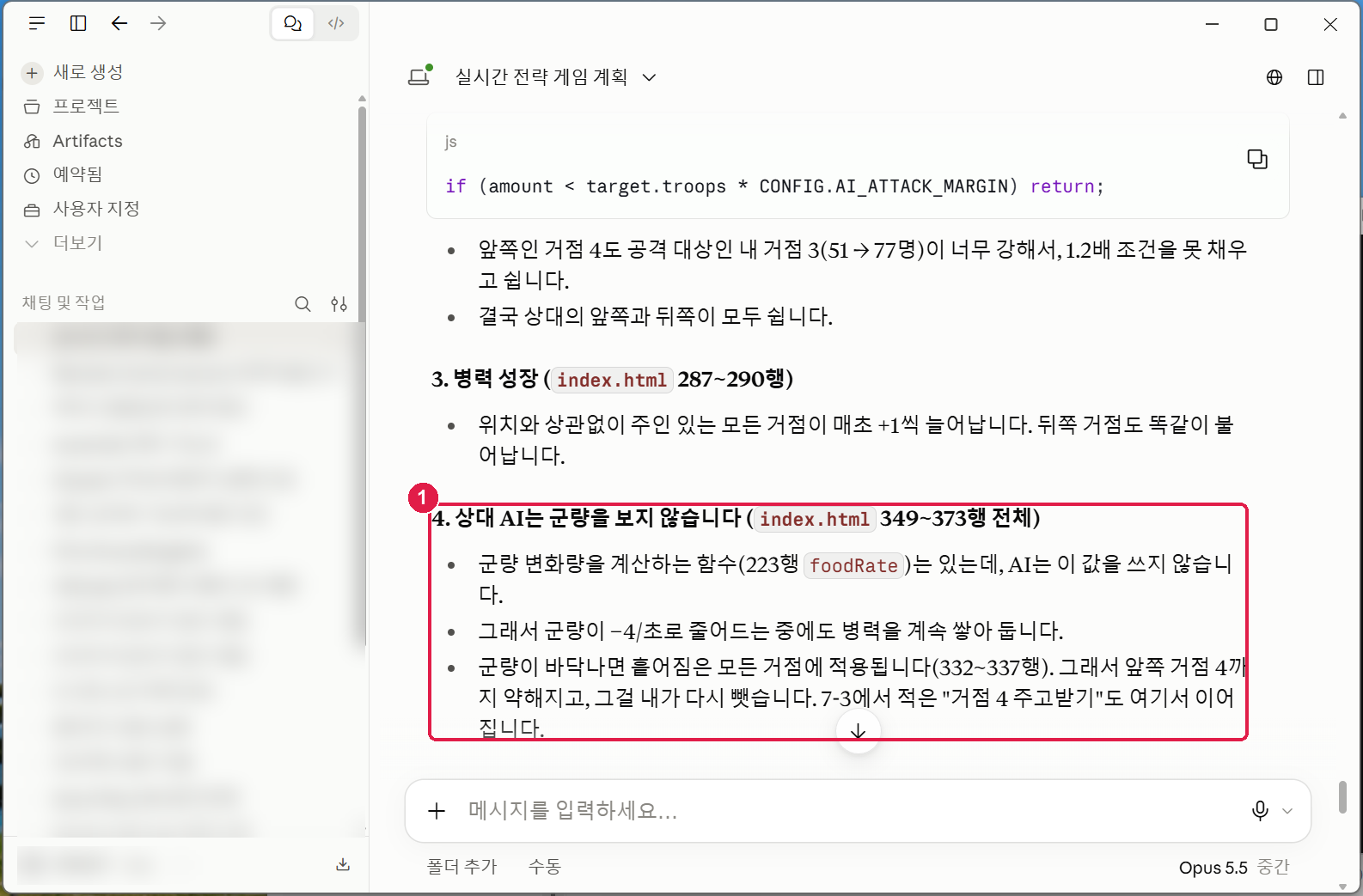
Task: Open the hamburger menu icon
Action: (x=37, y=23)
